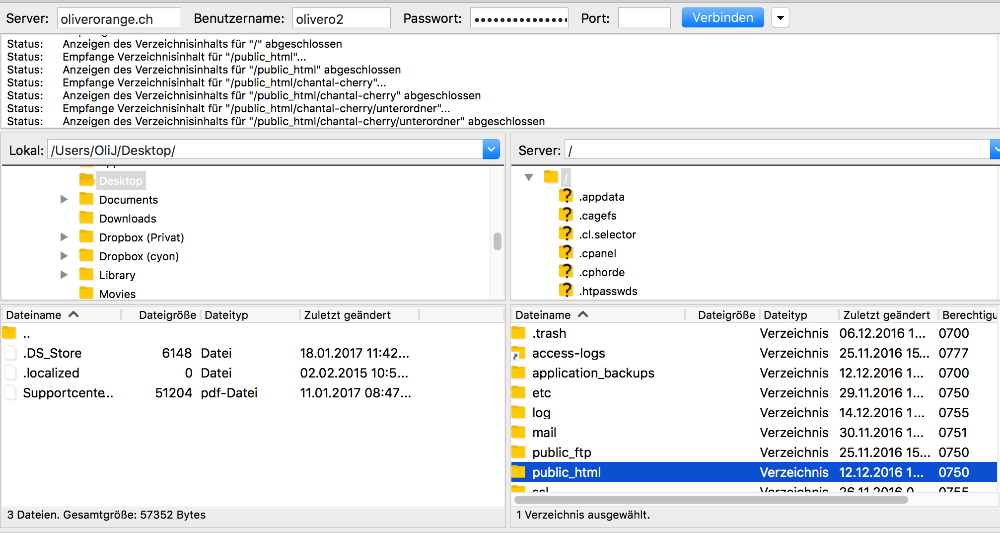This screenshot has width=1000, height=533.
Task: Select remote root folder icon
Action: click(x=551, y=177)
